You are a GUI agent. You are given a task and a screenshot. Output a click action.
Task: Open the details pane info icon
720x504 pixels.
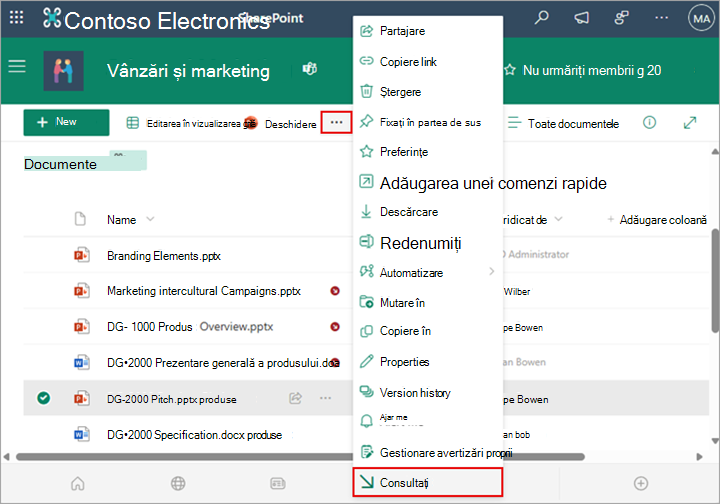tap(649, 123)
